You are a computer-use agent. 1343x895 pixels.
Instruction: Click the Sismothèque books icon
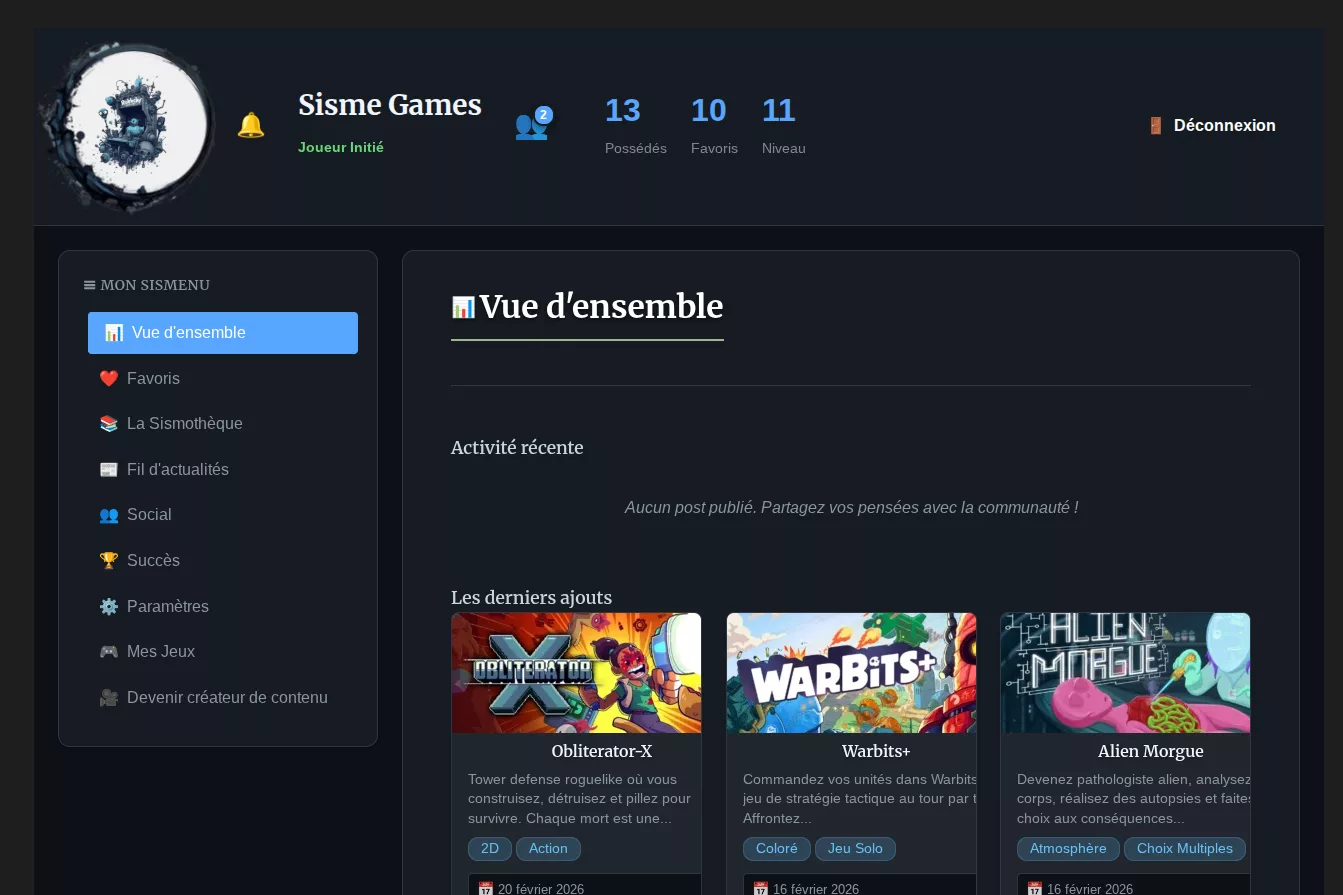(109, 423)
